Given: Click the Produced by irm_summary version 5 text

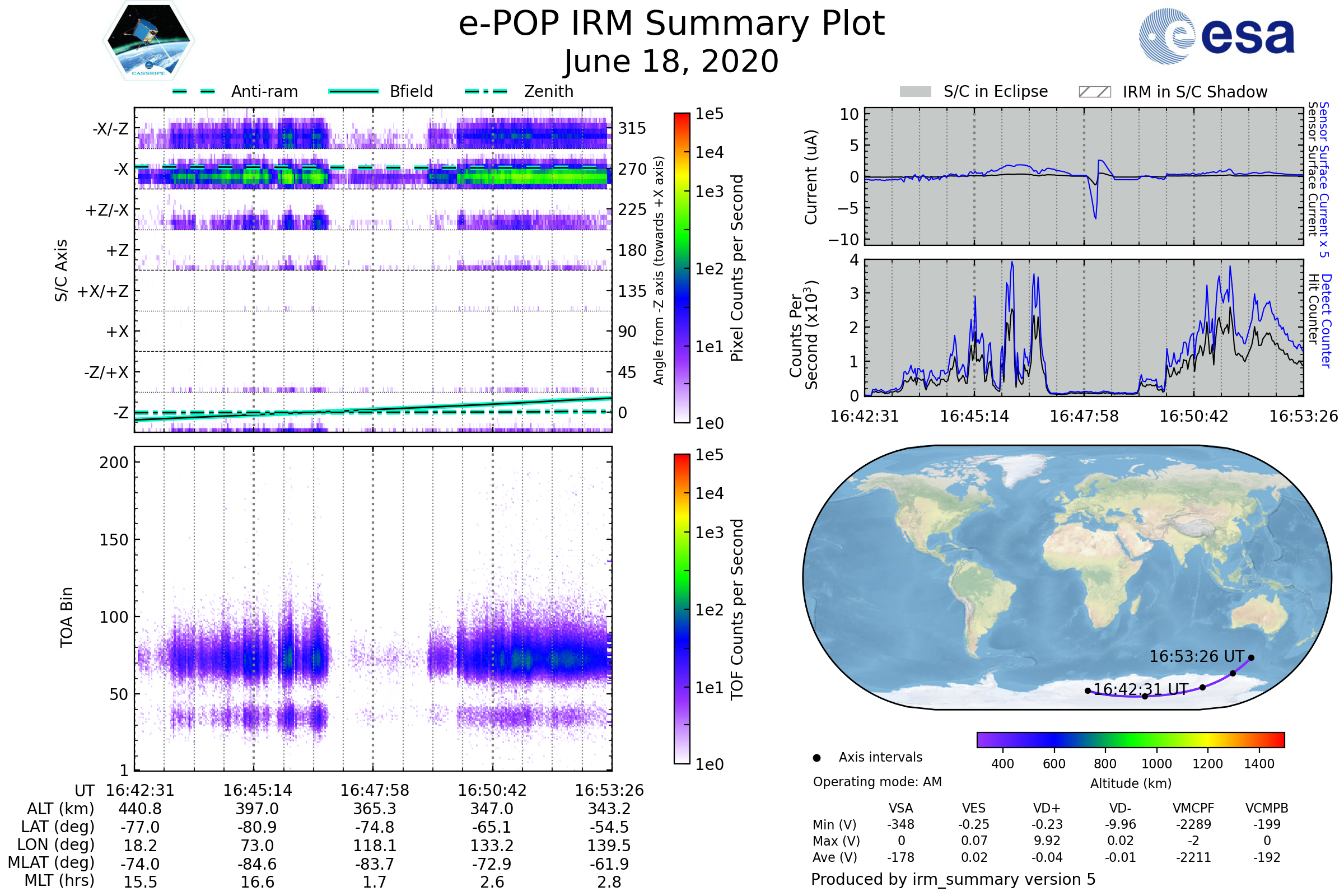Looking at the screenshot, I should coord(953,879).
